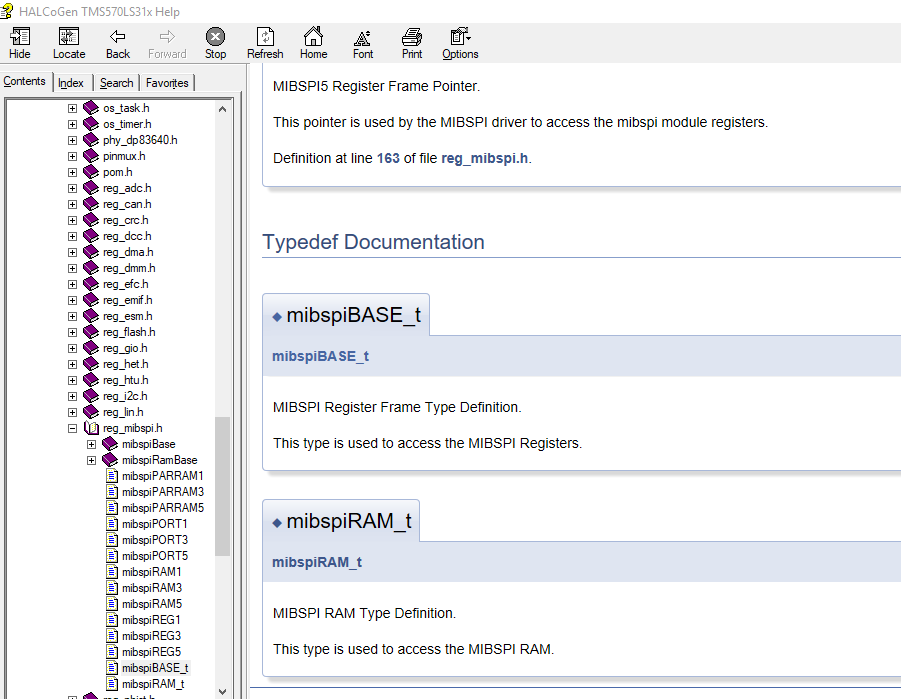This screenshot has width=901, height=699.
Task: Expand the pom.h tree node
Action: [72, 172]
